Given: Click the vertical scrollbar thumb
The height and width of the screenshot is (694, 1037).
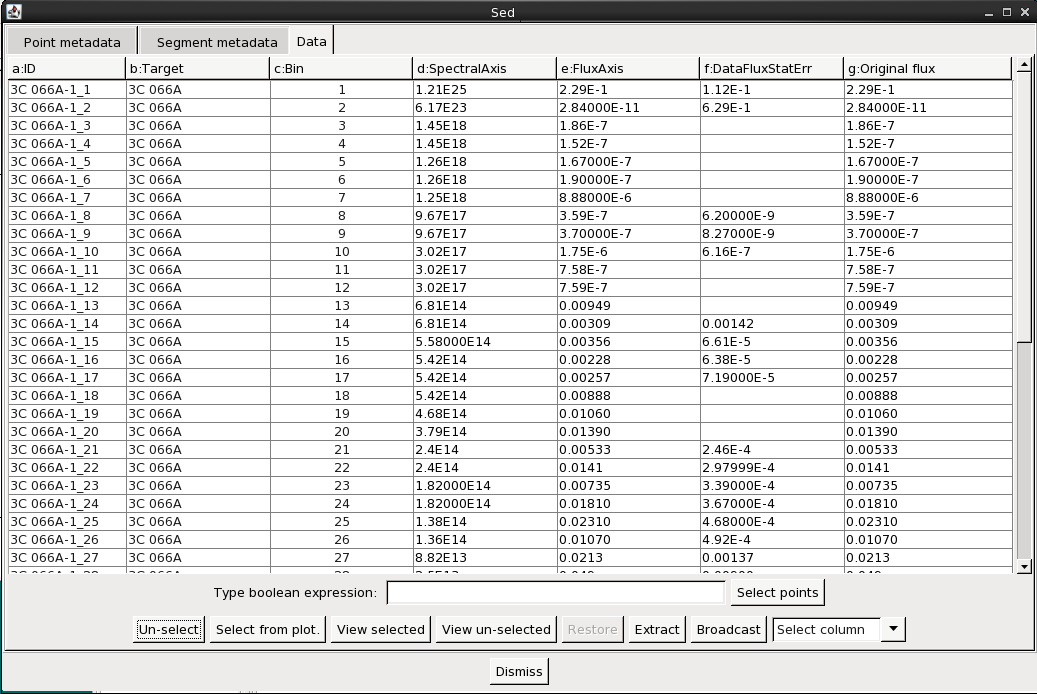Looking at the screenshot, I should point(1024,450).
